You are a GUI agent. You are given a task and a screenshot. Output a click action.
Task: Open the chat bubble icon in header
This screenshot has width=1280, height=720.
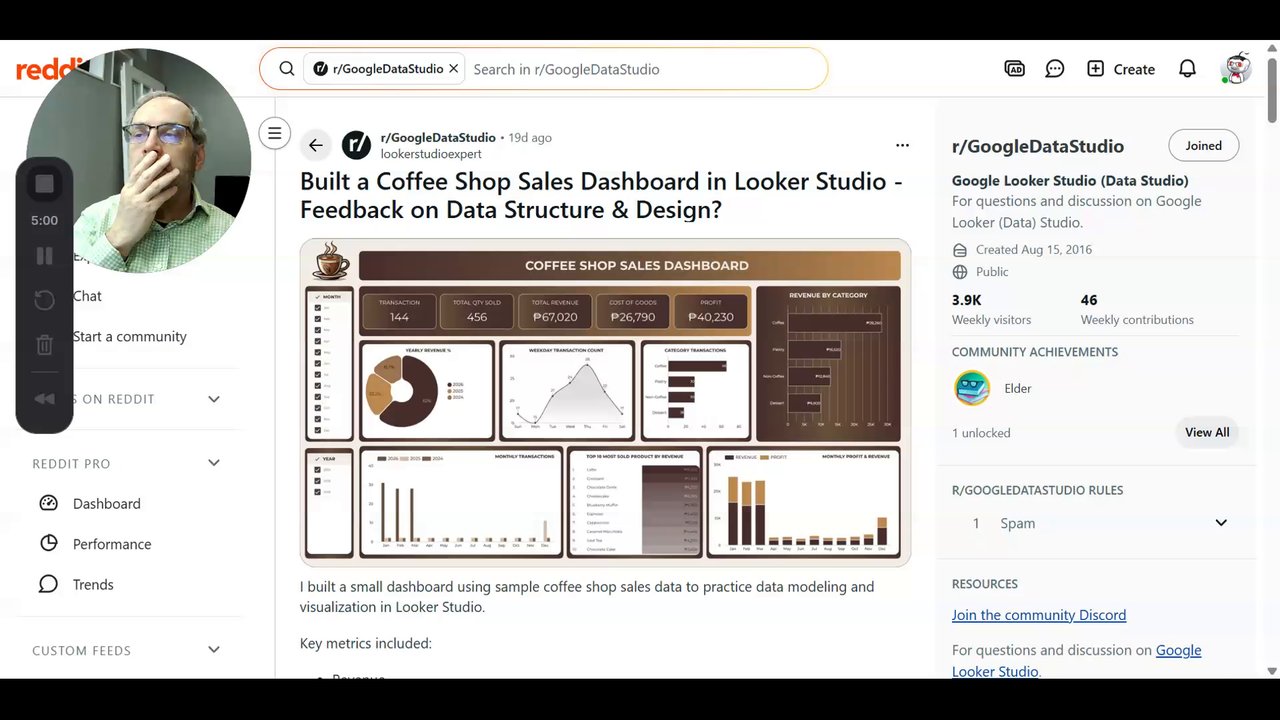point(1055,69)
